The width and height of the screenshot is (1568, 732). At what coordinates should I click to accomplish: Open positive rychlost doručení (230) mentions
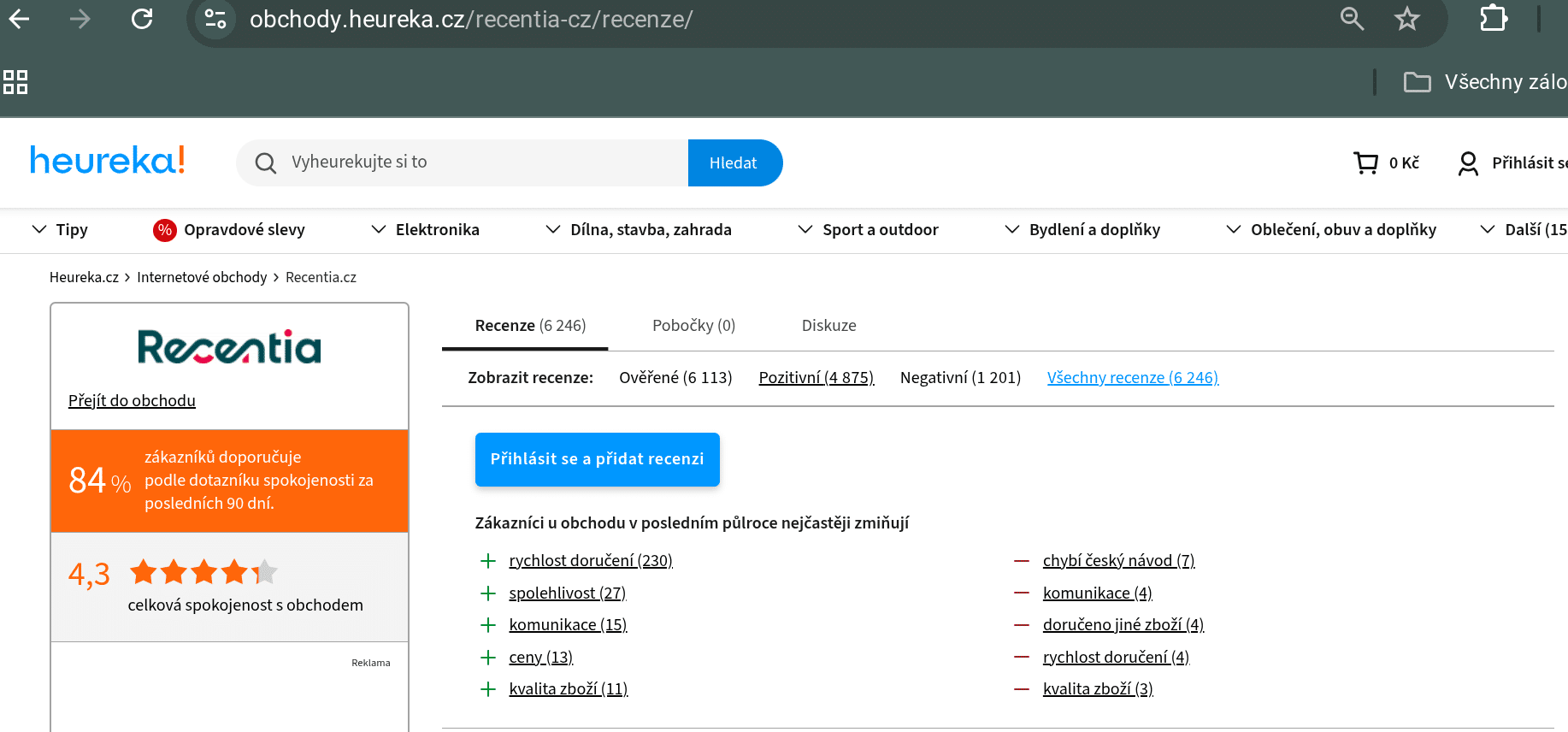[x=591, y=561]
